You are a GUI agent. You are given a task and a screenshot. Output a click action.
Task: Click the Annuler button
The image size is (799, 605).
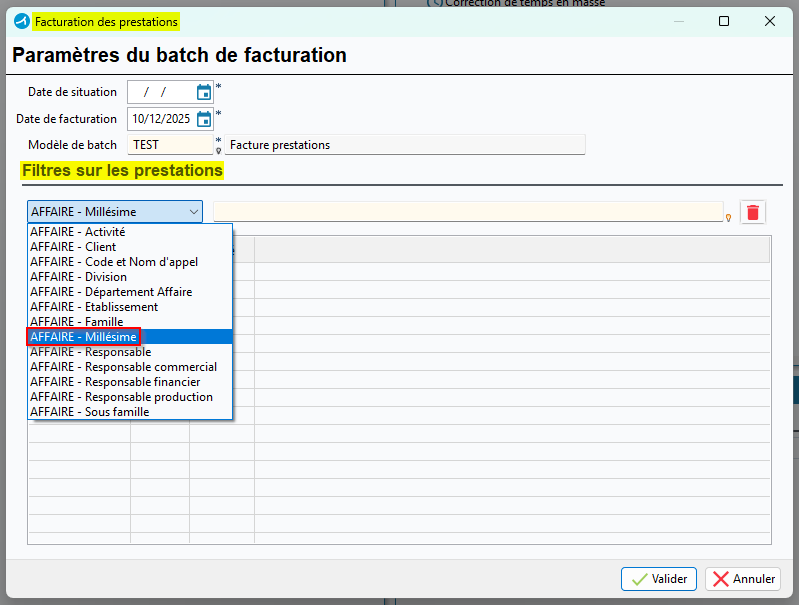[742, 579]
